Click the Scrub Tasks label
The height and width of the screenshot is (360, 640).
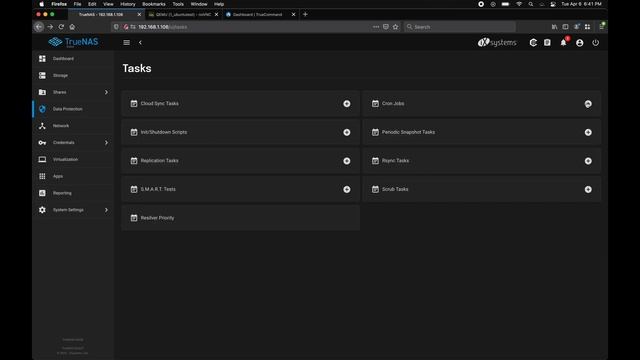395,189
